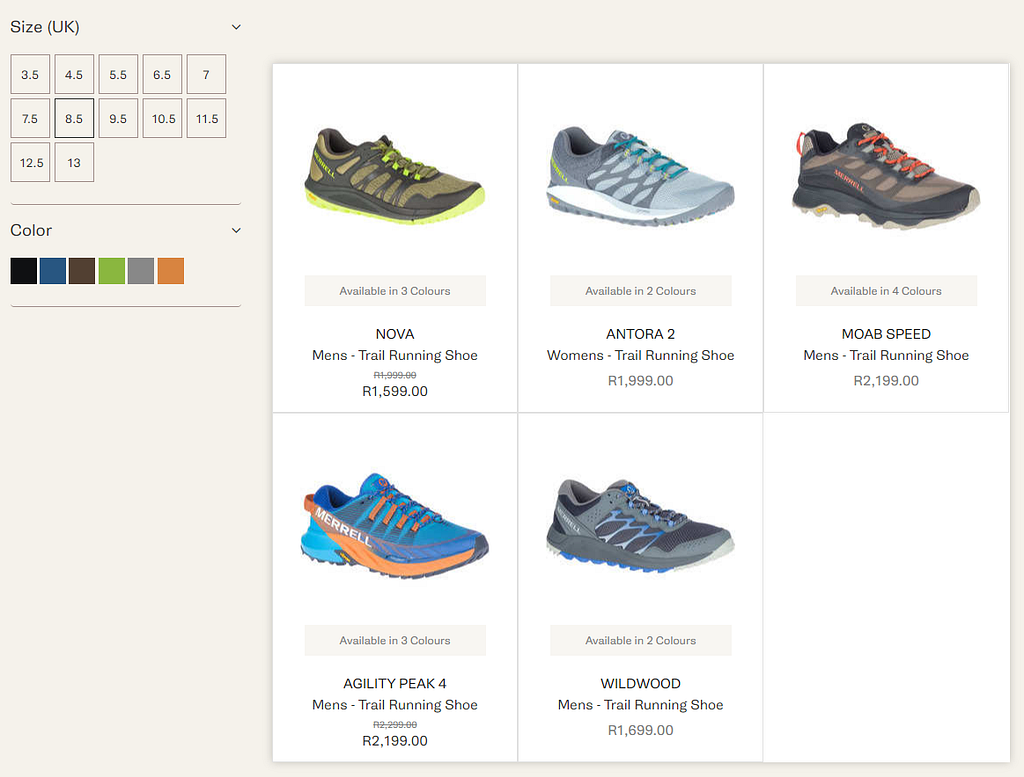Click Wildwood's Available in 2 Colours badge
This screenshot has height=777, width=1024.
click(x=640, y=641)
